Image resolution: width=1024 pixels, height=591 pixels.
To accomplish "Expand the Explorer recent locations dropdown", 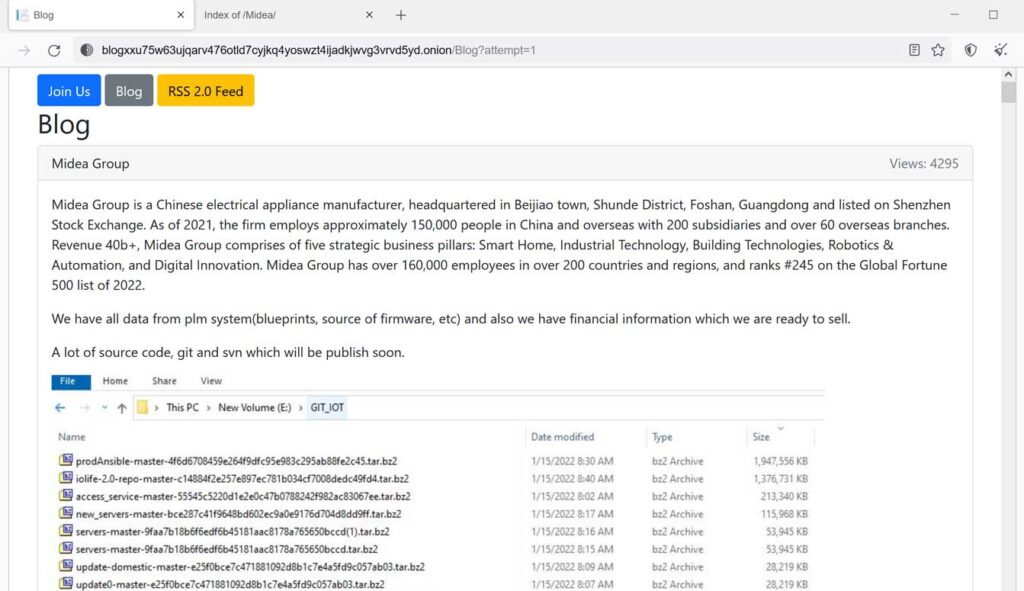I will [104, 407].
